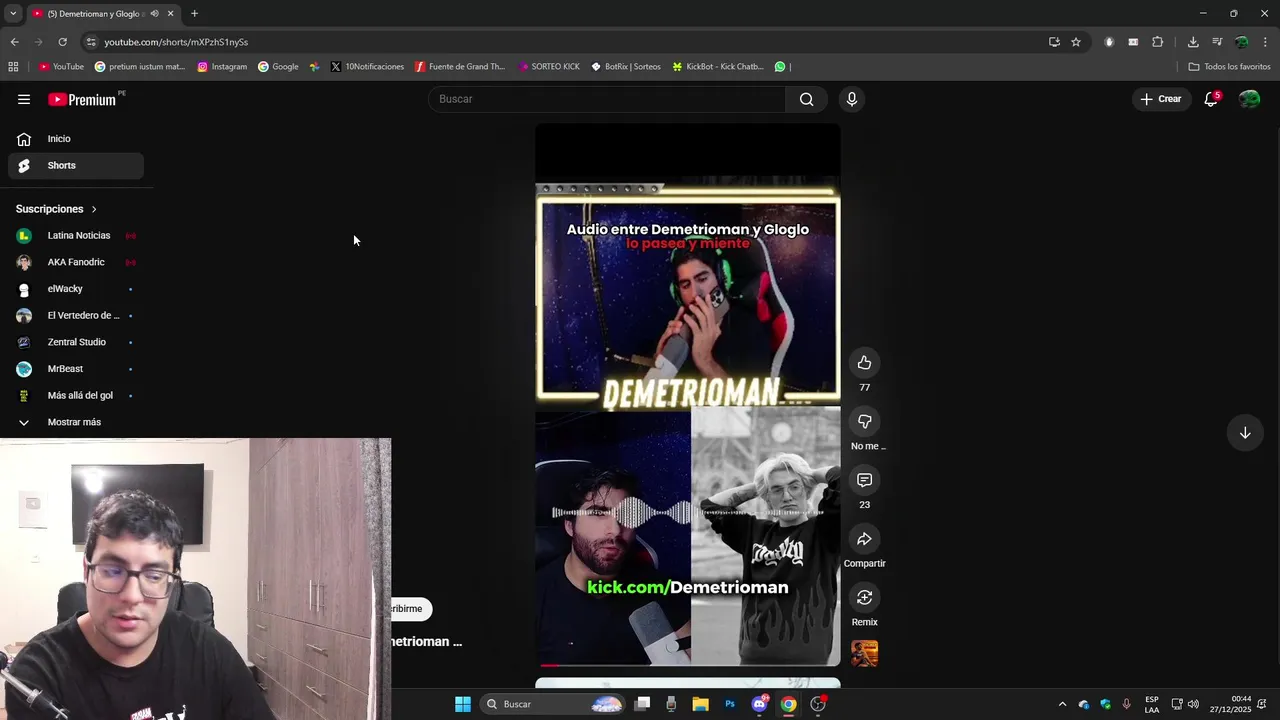The width and height of the screenshot is (1280, 720).
Task: Open the hand-shaped extension icon
Action: coord(1109,42)
